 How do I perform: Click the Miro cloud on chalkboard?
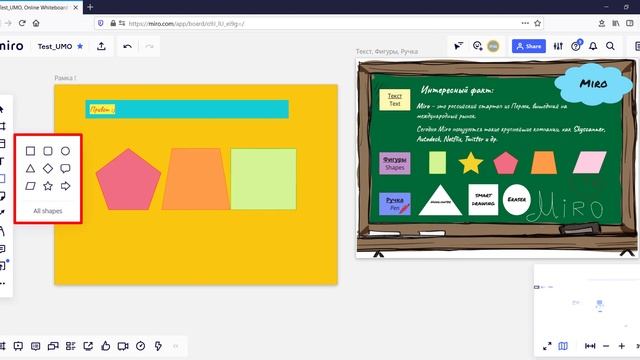[x=593, y=84]
